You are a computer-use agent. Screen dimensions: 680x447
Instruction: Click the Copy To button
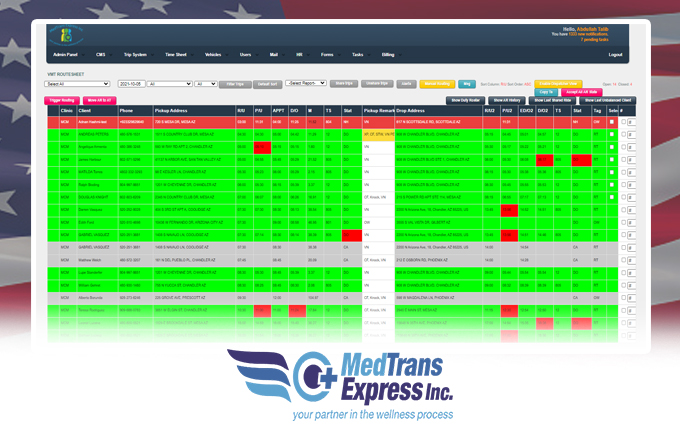pos(546,92)
